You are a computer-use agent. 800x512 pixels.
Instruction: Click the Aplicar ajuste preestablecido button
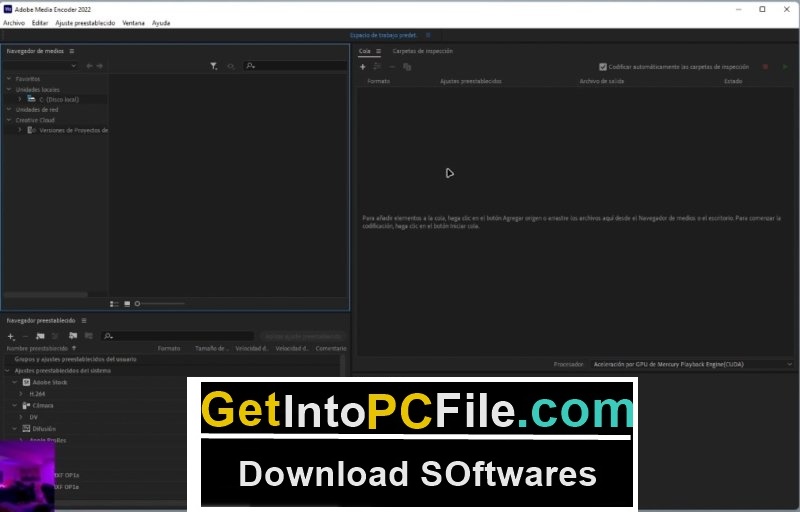tap(303, 336)
